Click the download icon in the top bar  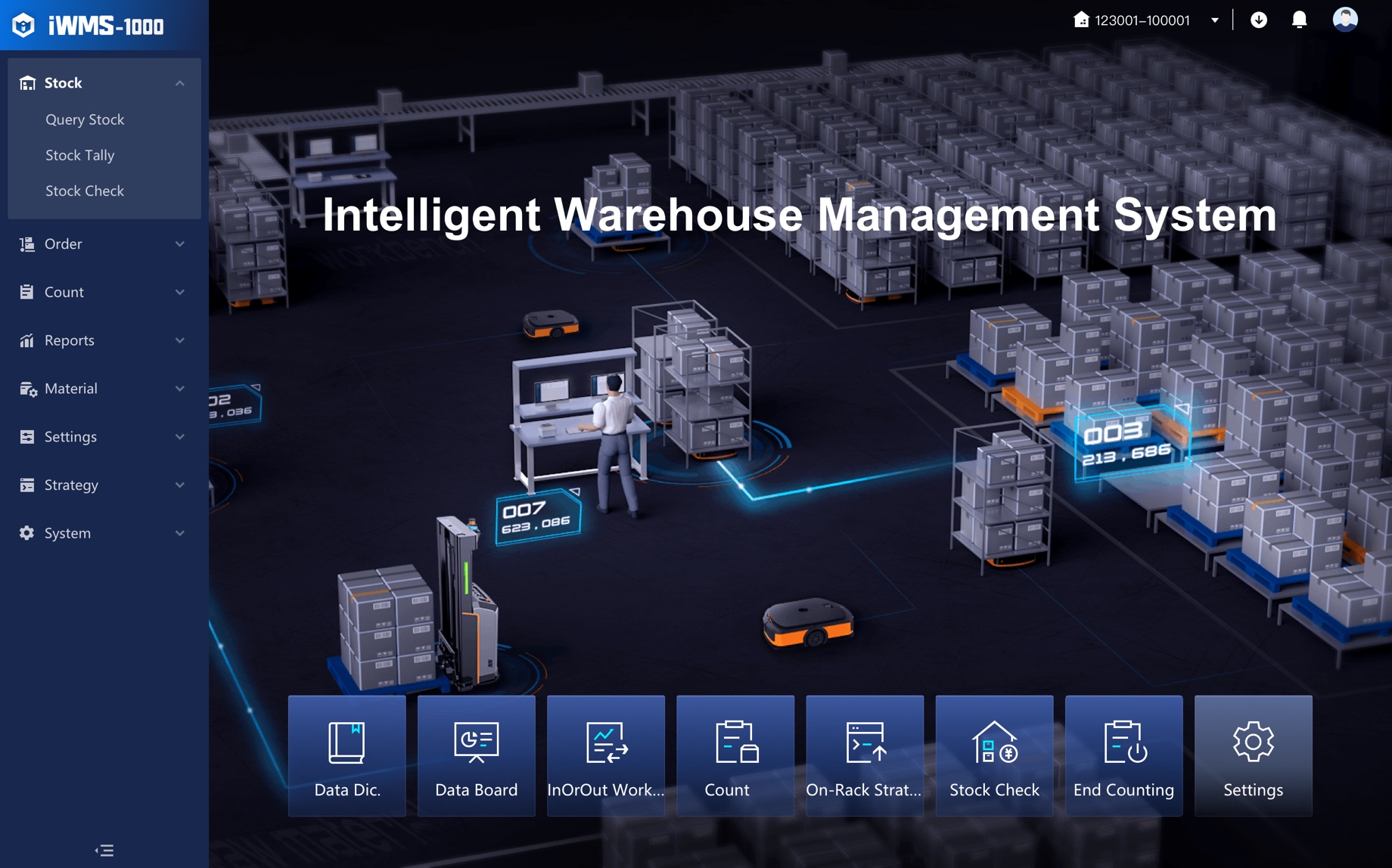[x=1259, y=20]
